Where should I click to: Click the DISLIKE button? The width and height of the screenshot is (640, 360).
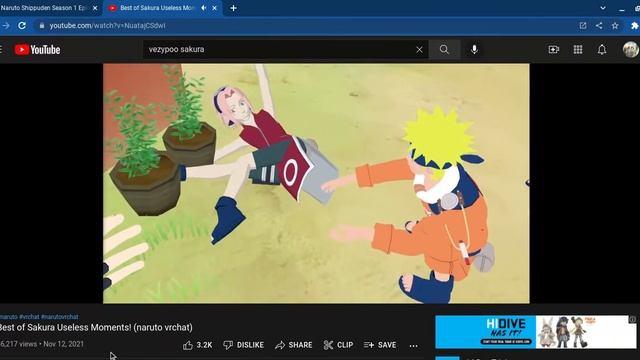[244, 345]
